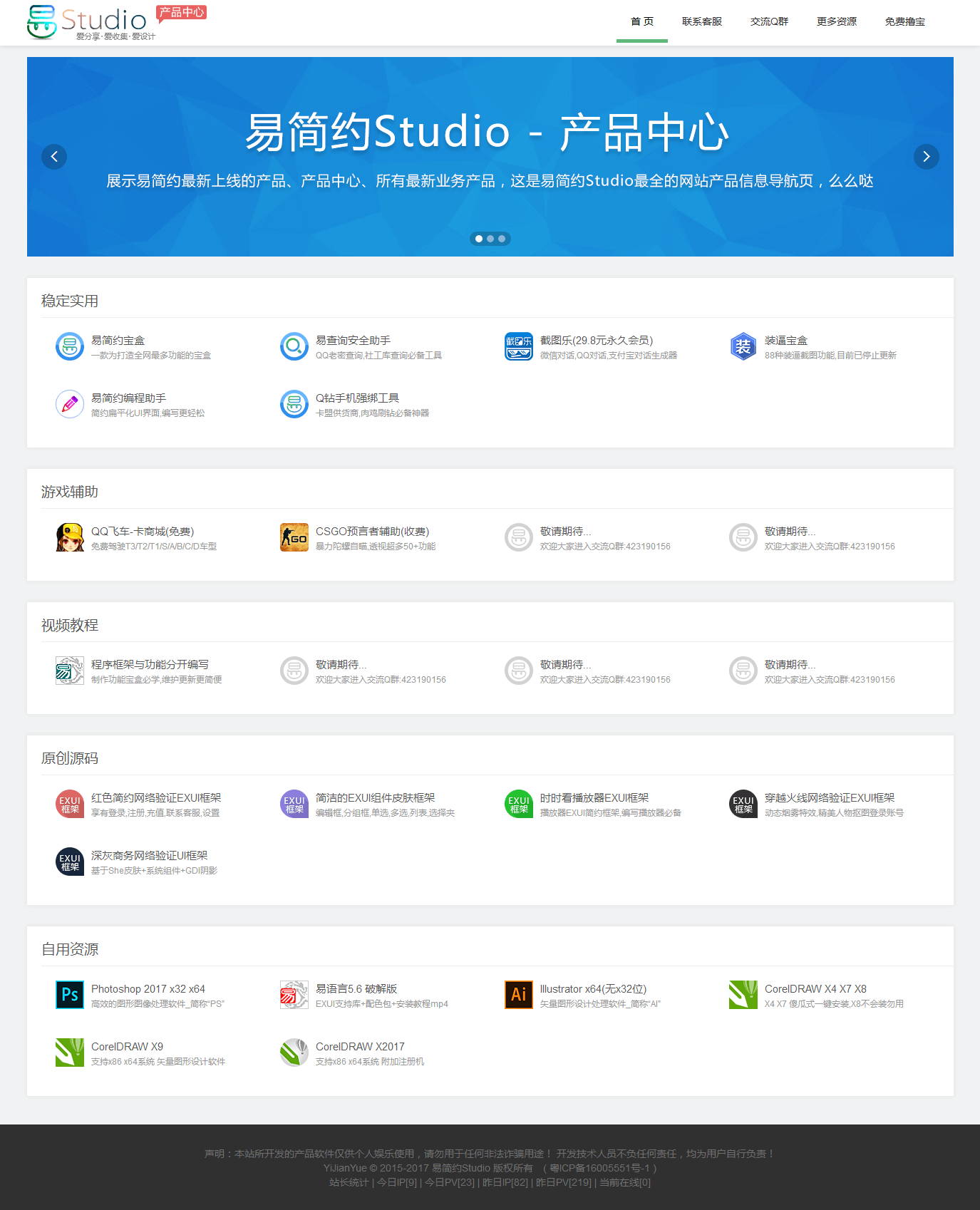
Task: Click the 易简约编程助手 pencil icon
Action: point(70,404)
